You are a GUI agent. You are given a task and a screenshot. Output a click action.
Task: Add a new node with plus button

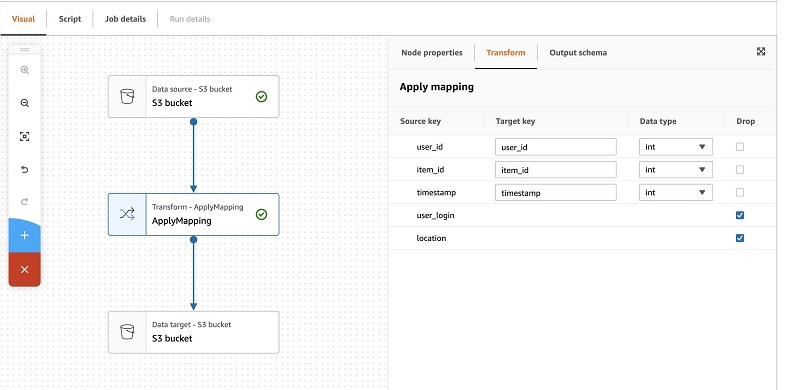click(x=24, y=235)
